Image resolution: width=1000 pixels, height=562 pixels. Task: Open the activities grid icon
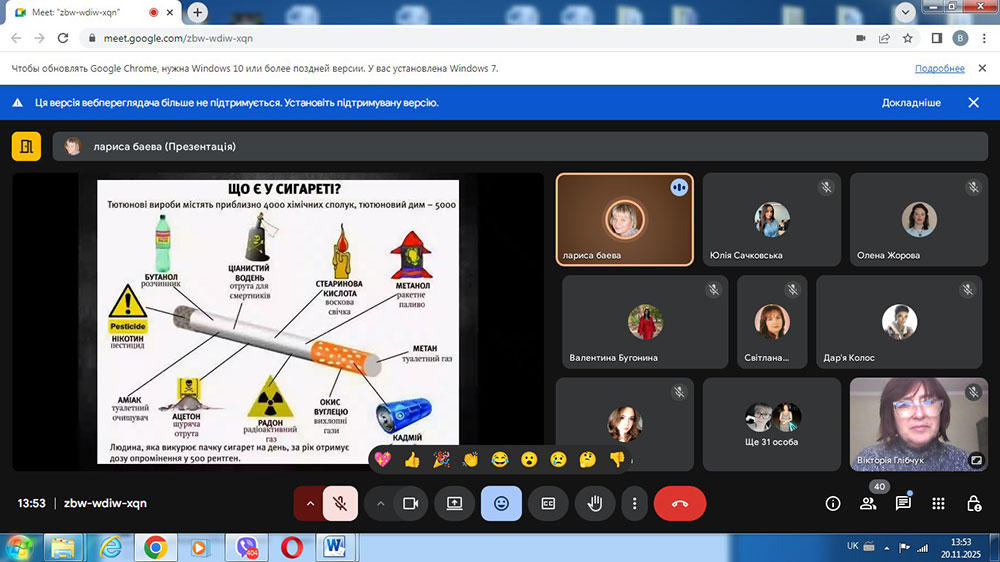click(x=938, y=504)
